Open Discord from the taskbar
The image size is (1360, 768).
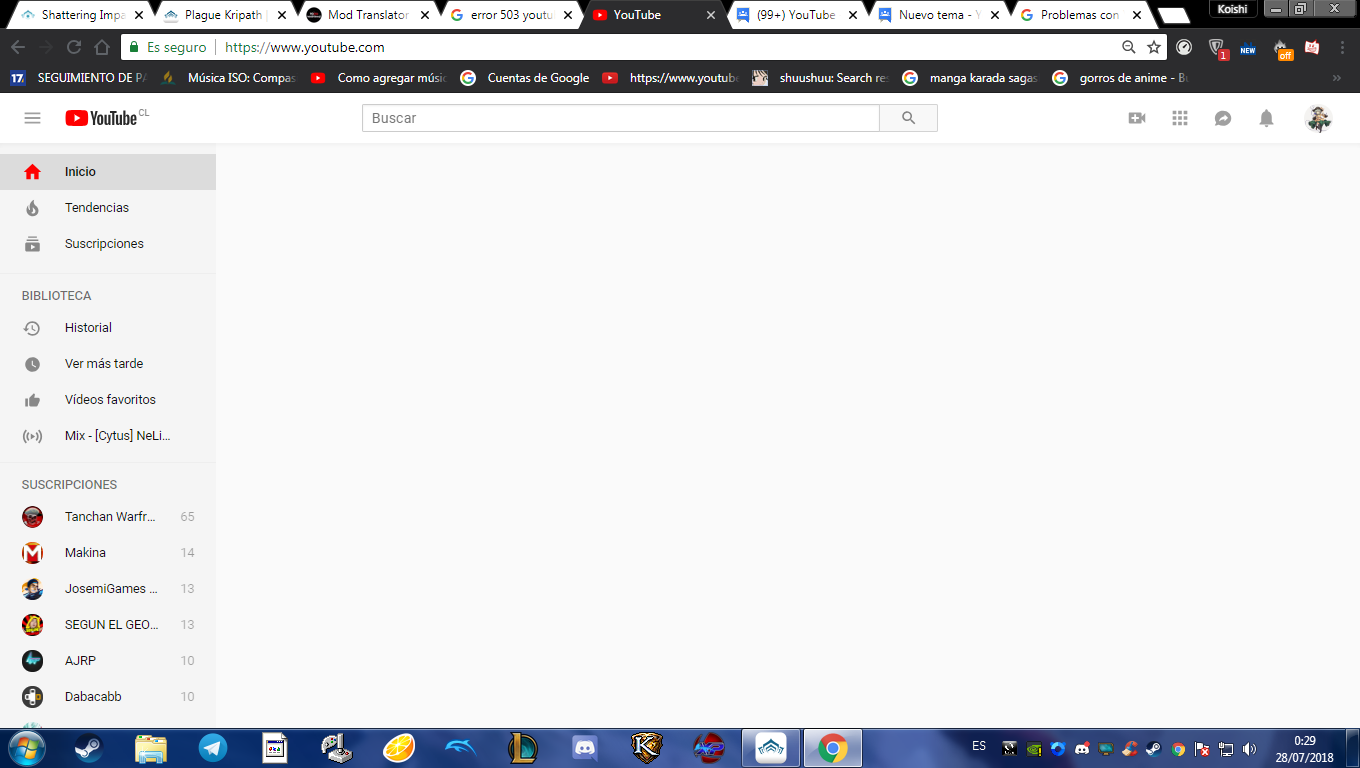pos(584,748)
